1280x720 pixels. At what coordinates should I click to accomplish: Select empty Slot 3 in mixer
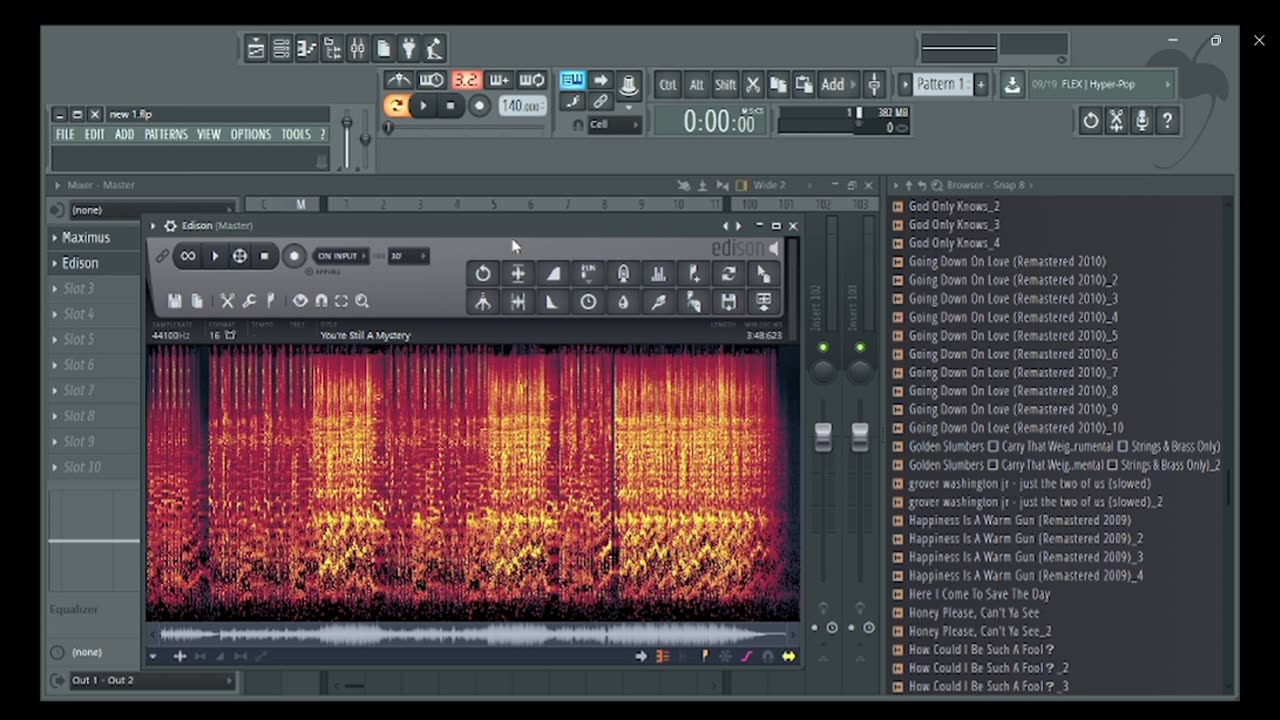point(93,288)
